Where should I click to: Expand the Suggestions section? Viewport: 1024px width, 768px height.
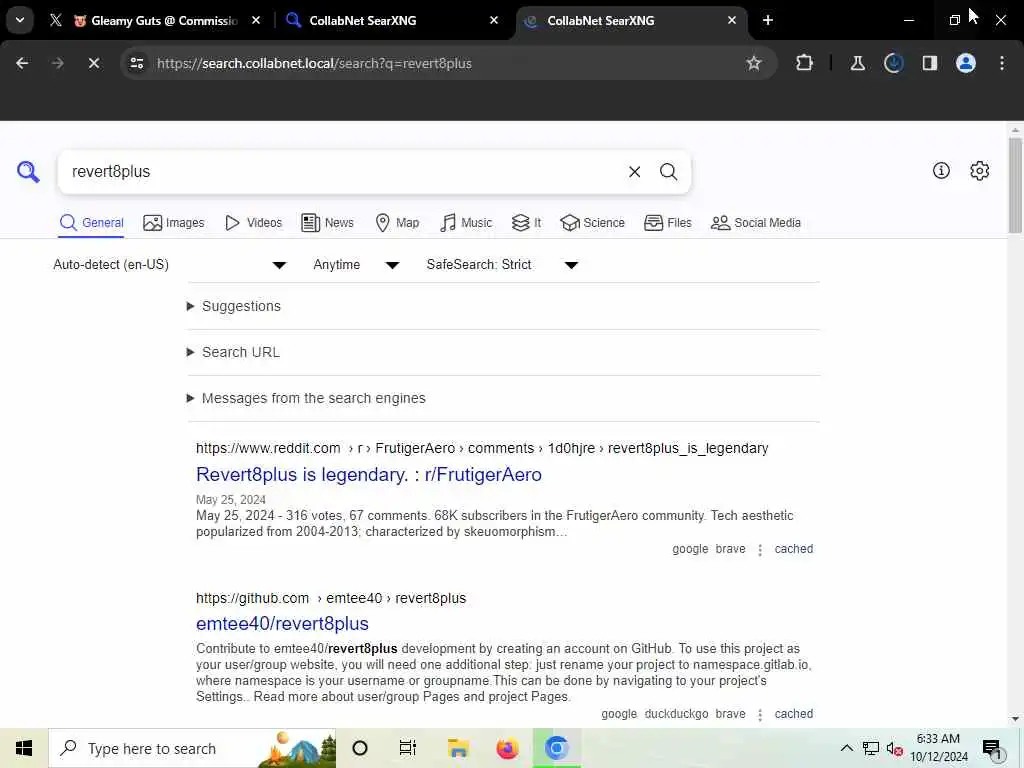[234, 306]
